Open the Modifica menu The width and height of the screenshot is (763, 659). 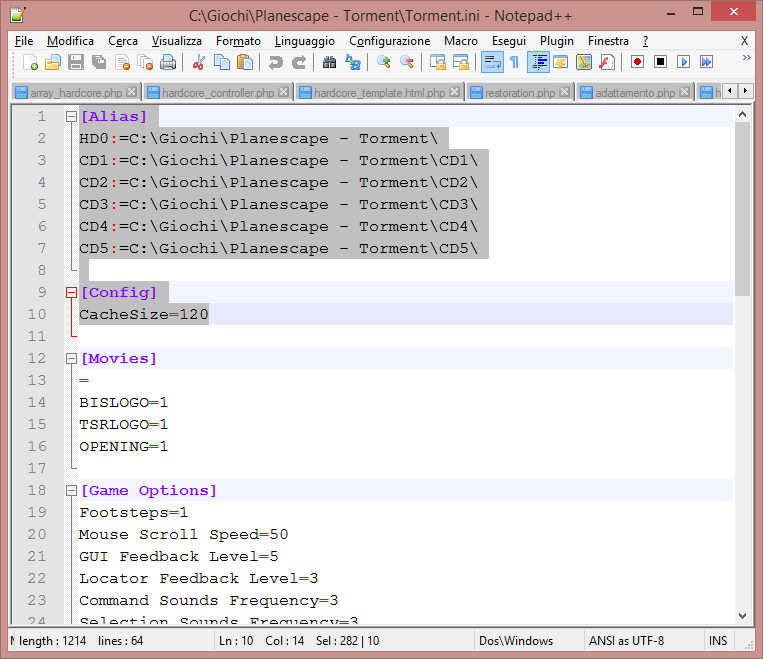point(71,41)
